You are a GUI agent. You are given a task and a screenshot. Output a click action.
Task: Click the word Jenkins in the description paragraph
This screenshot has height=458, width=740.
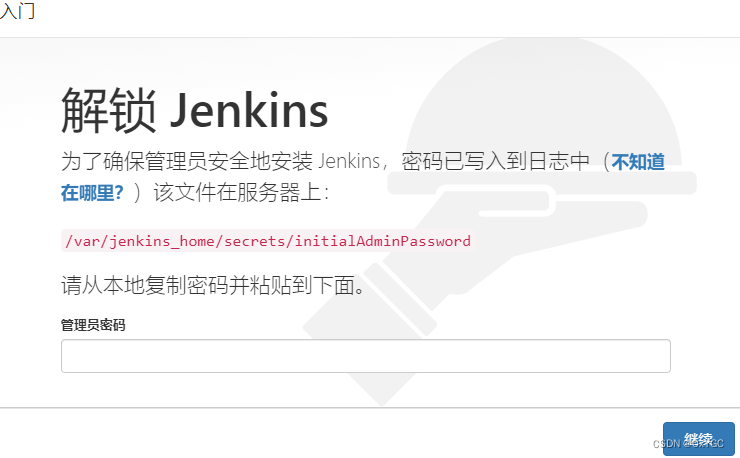(x=349, y=161)
